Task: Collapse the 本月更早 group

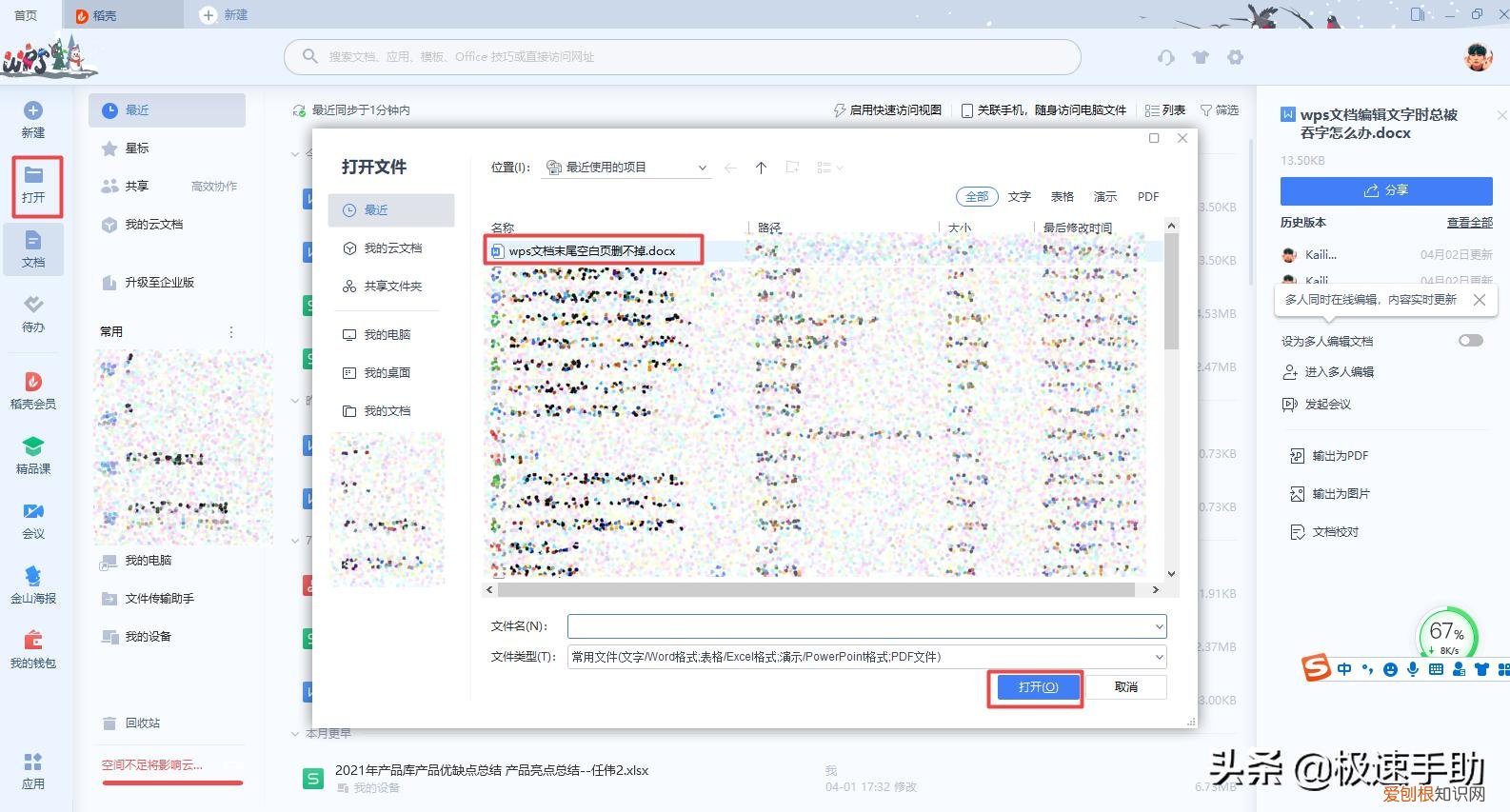Action: [295, 734]
